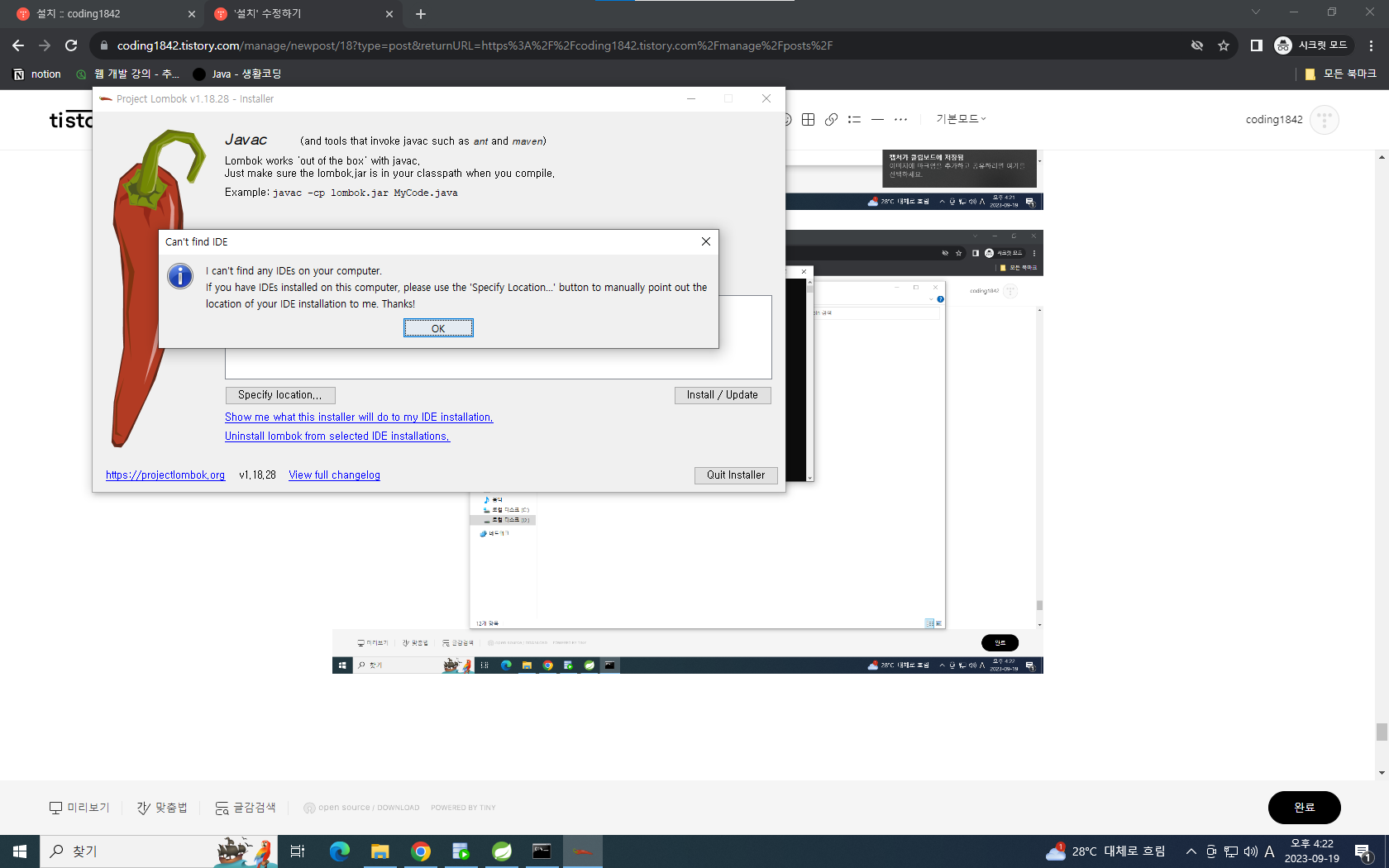The width and height of the screenshot is (1389, 868).
Task: Insert a list with the editor toolbar list icon
Action: (x=855, y=119)
